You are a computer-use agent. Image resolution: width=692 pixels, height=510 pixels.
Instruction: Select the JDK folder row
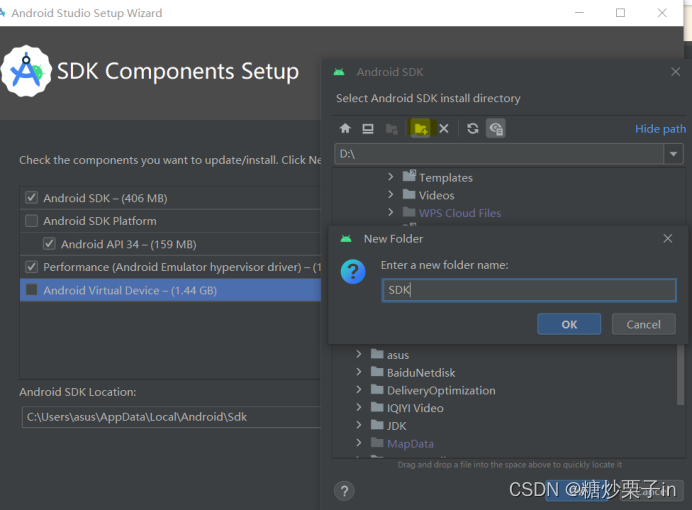397,426
